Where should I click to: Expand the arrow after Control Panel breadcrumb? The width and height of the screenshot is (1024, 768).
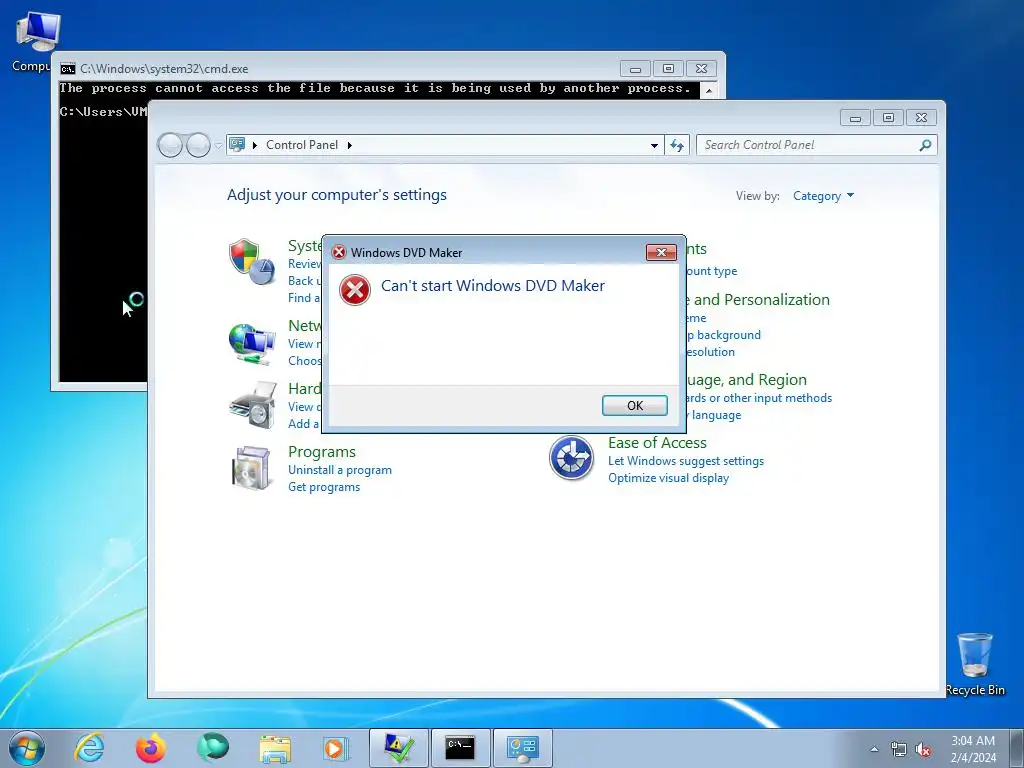click(349, 145)
